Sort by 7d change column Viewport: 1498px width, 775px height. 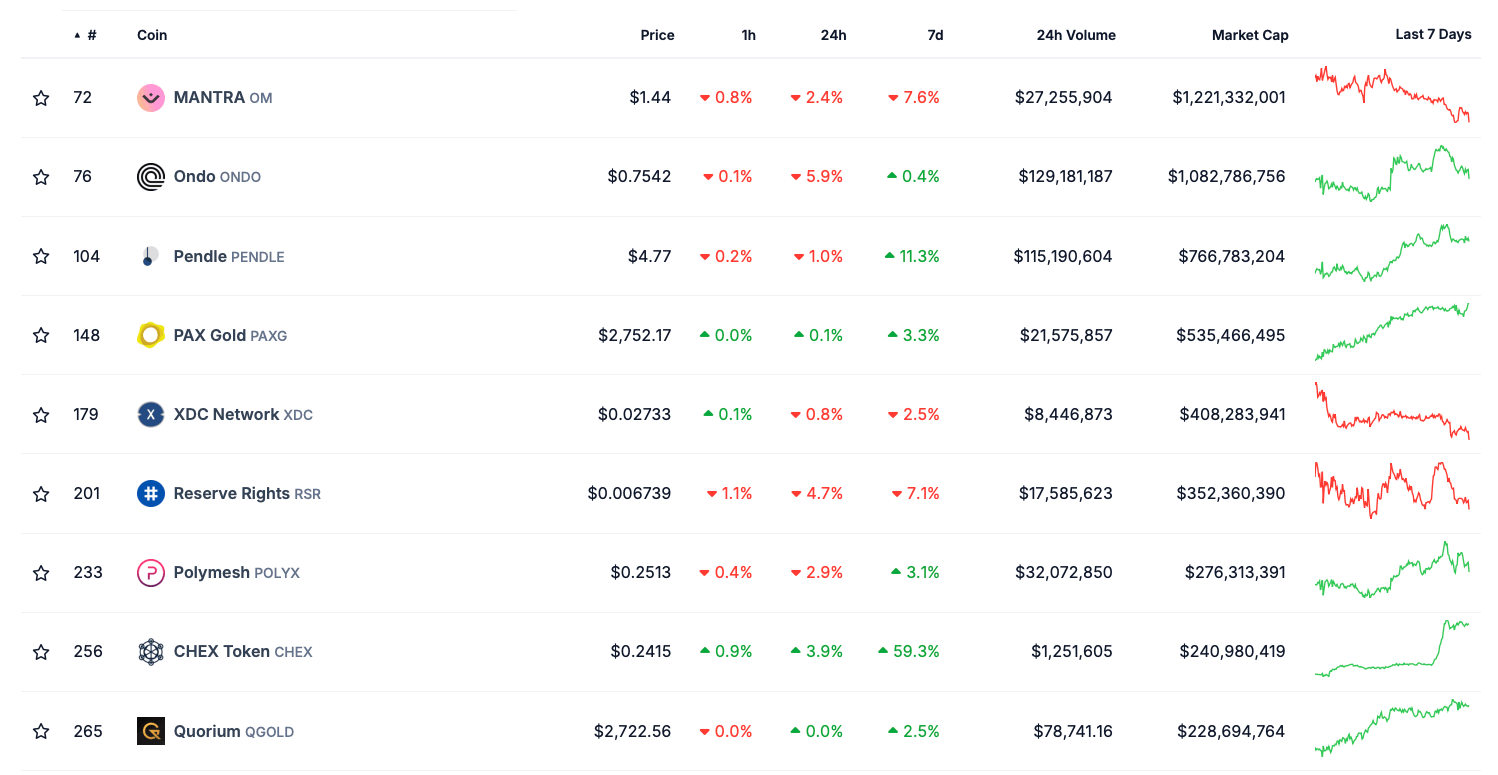(x=935, y=35)
